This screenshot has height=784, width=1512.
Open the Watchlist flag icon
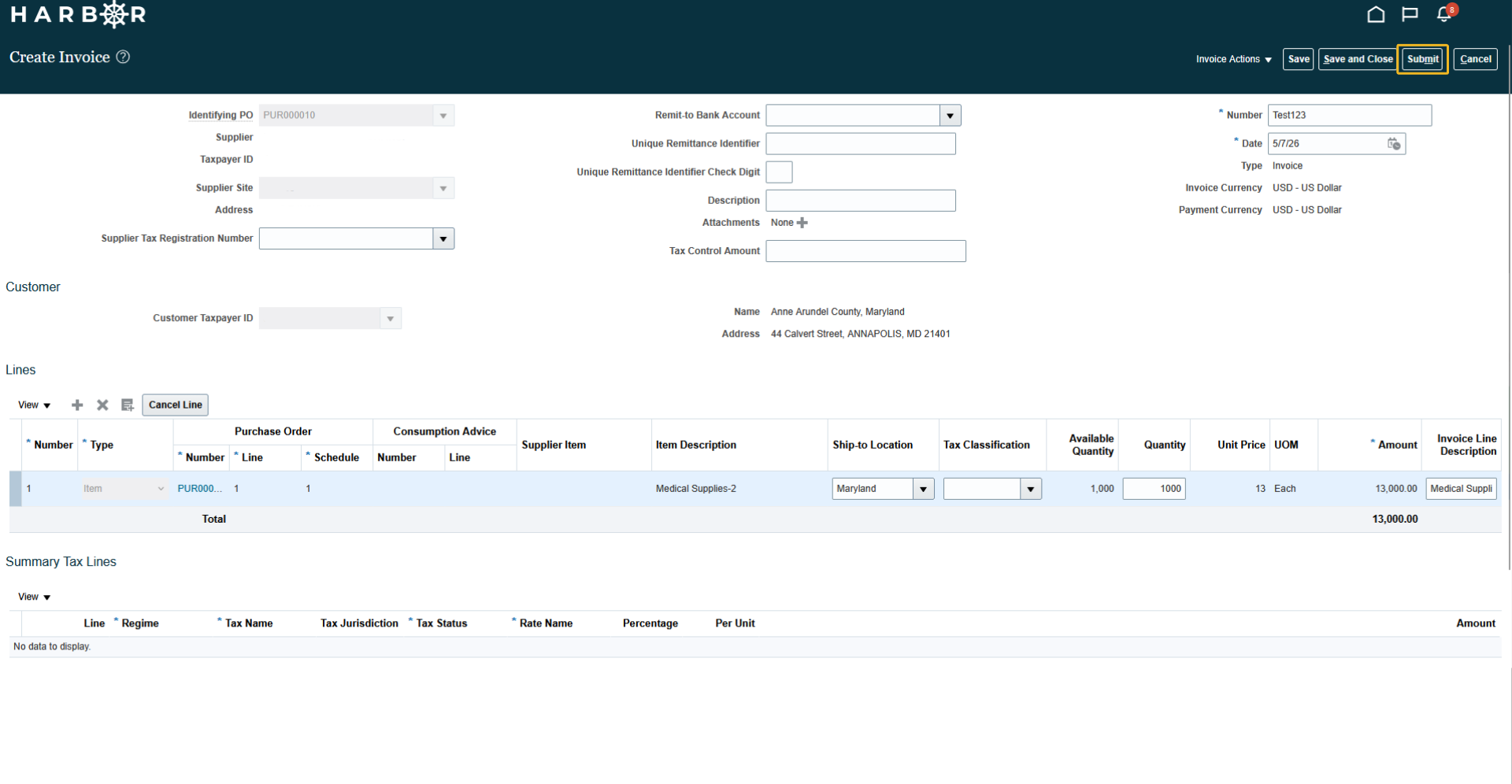click(x=1410, y=14)
